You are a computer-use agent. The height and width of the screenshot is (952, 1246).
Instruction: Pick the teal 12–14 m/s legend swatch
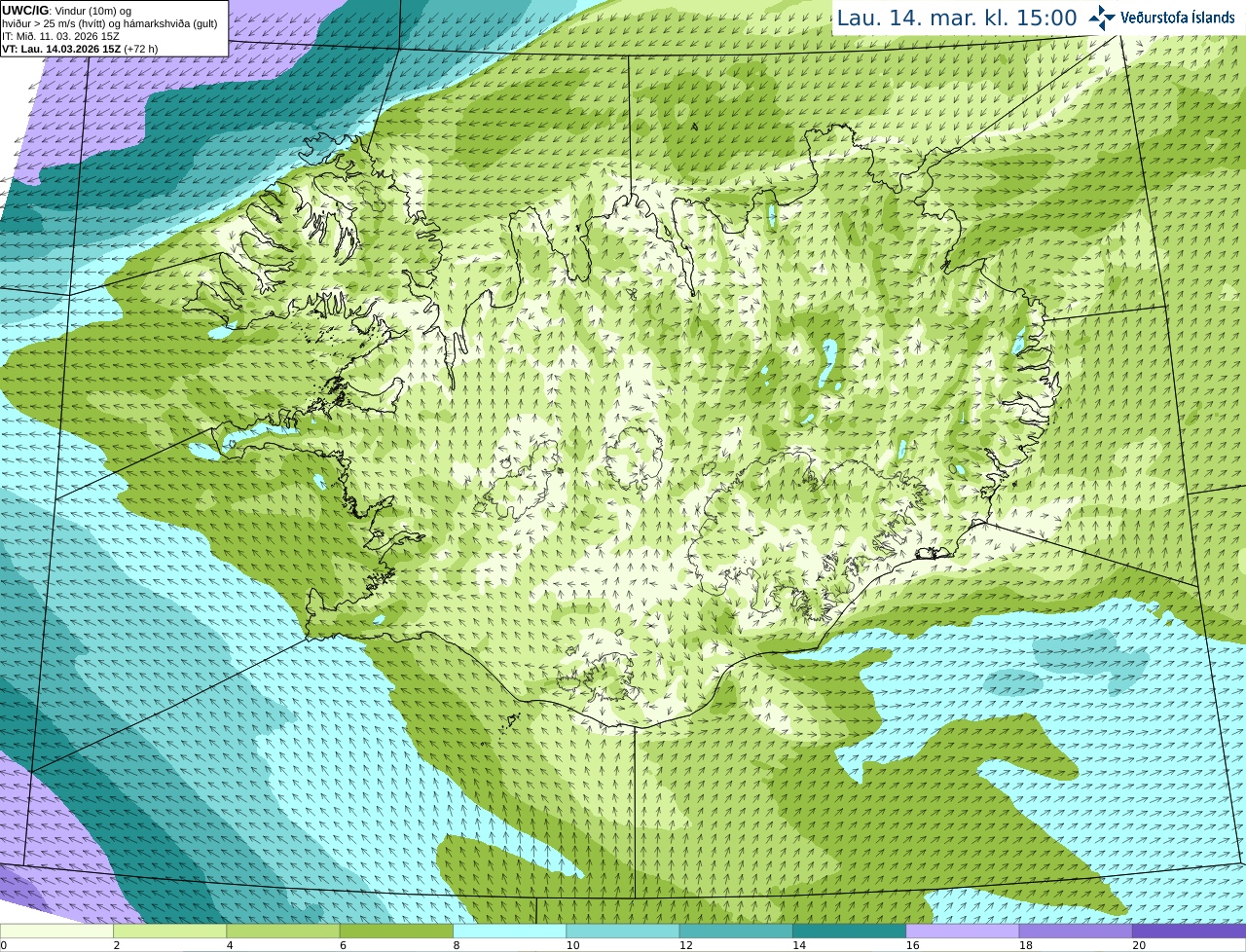tap(736, 931)
